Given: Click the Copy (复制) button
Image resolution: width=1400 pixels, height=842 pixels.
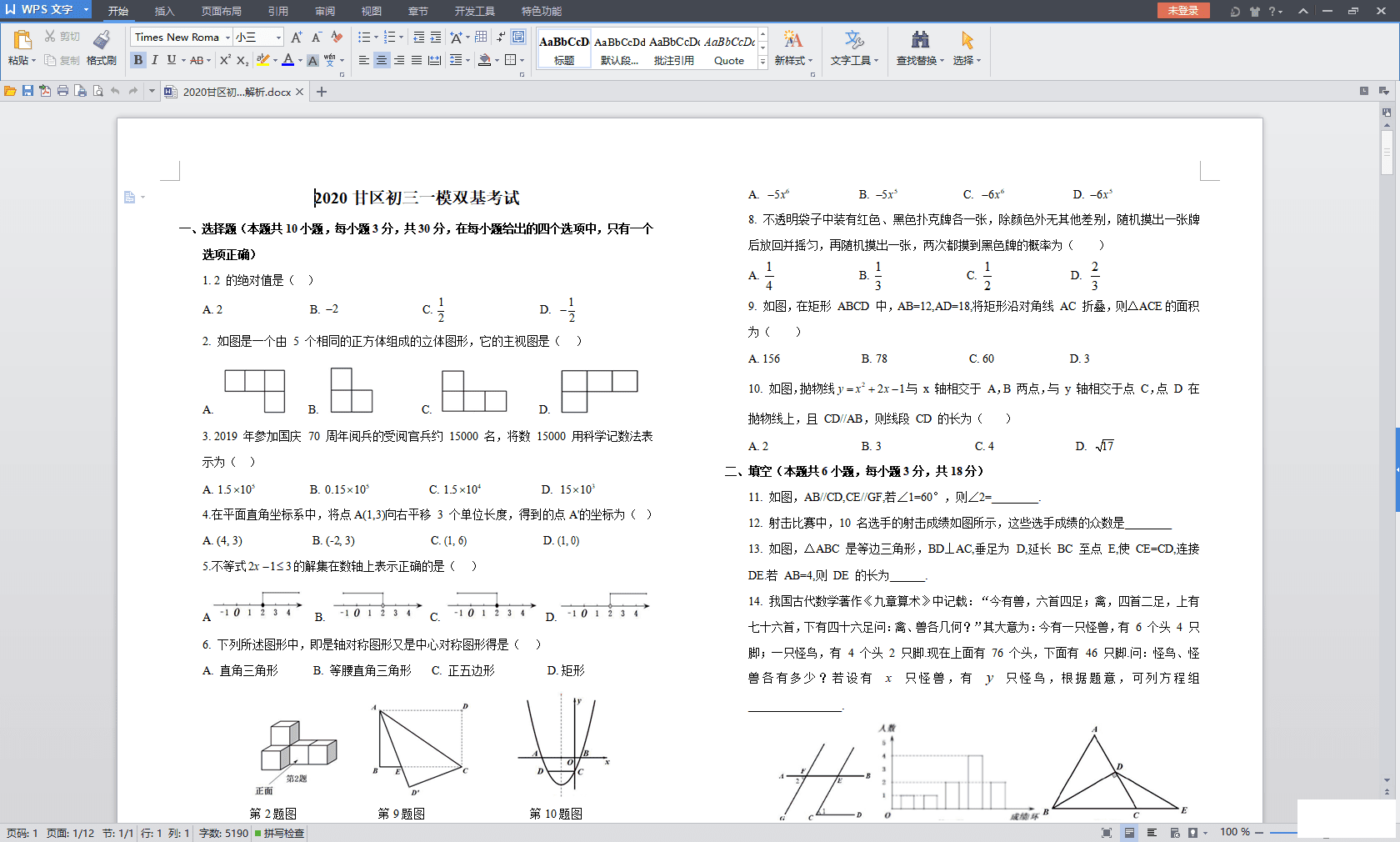Looking at the screenshot, I should (62, 60).
